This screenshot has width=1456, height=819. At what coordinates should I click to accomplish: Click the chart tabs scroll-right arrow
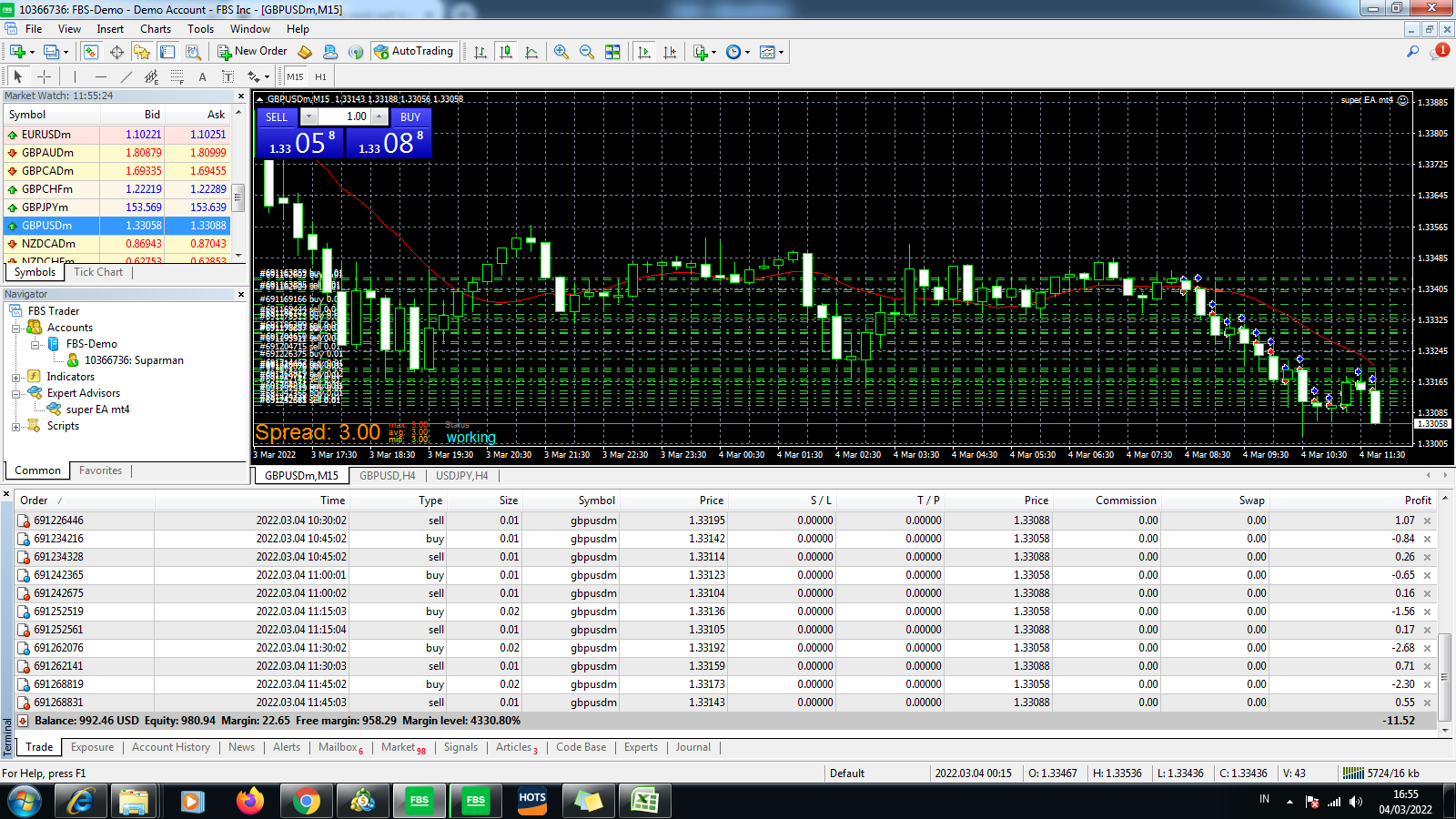pos(1445,475)
